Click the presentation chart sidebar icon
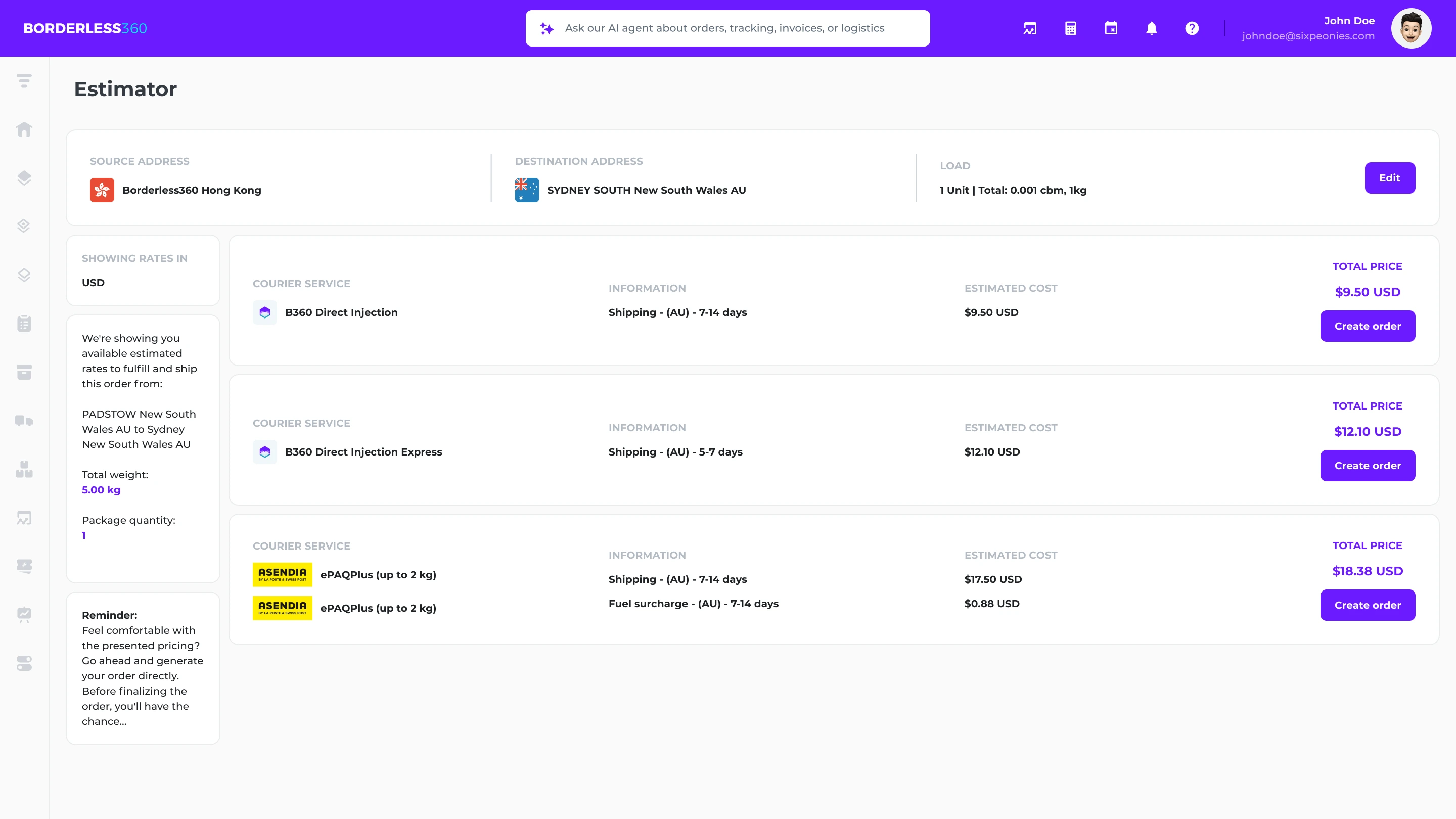 pyautogui.click(x=24, y=614)
